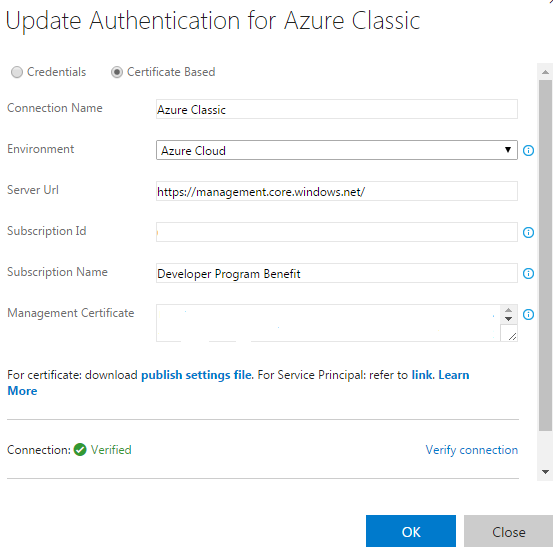Click the Verify connection link
The height and width of the screenshot is (554, 553).
tap(472, 450)
